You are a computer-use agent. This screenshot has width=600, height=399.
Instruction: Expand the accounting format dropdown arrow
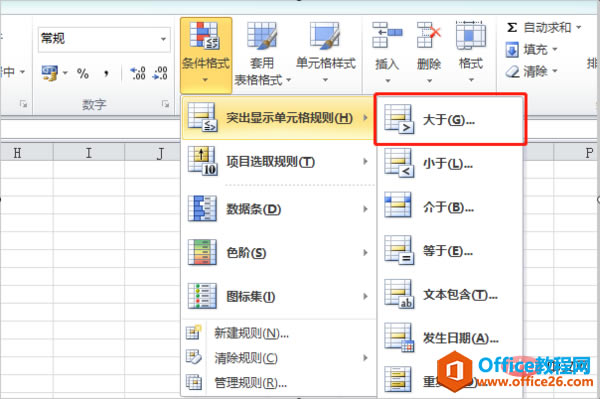(x=65, y=73)
